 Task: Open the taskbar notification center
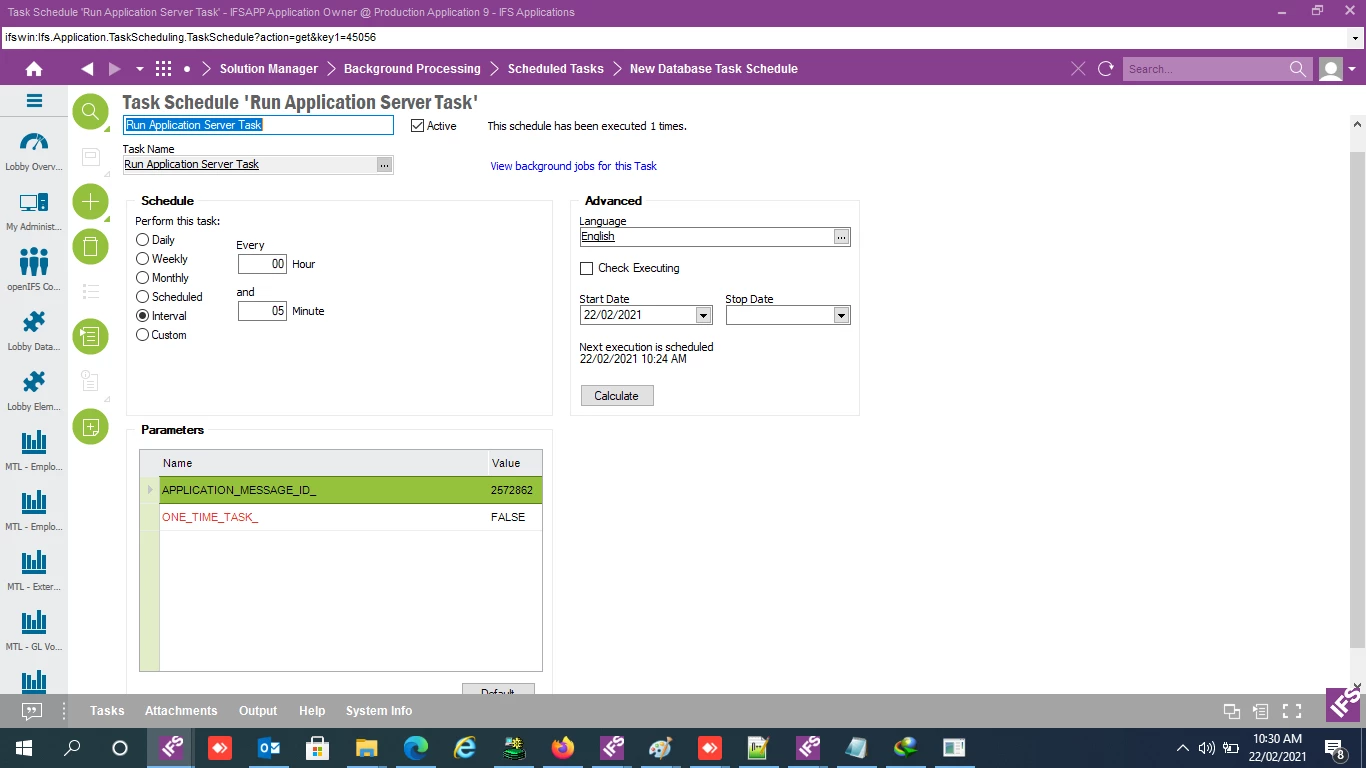point(1334,748)
